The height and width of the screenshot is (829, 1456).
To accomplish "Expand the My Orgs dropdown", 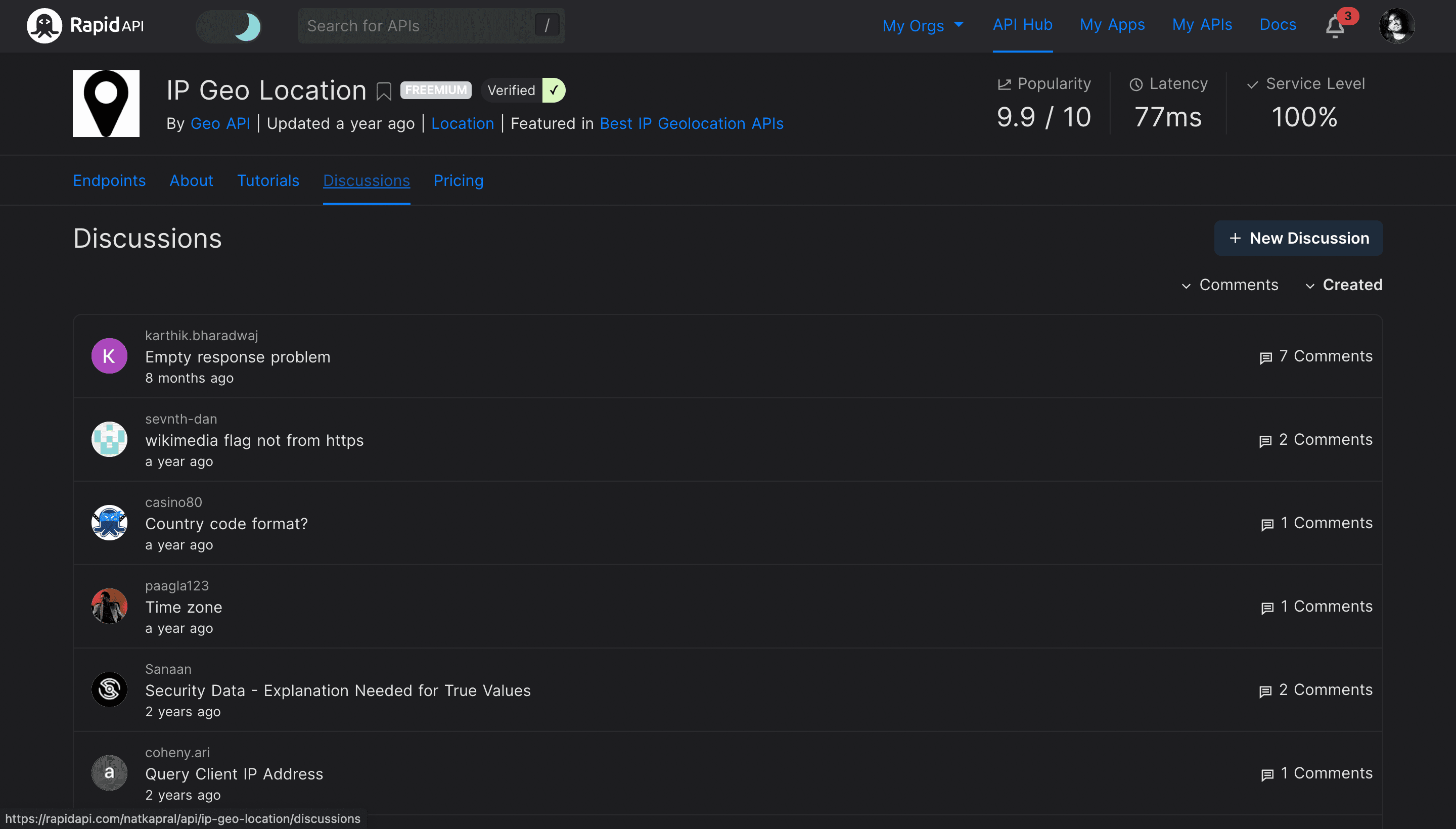I will [x=923, y=25].
